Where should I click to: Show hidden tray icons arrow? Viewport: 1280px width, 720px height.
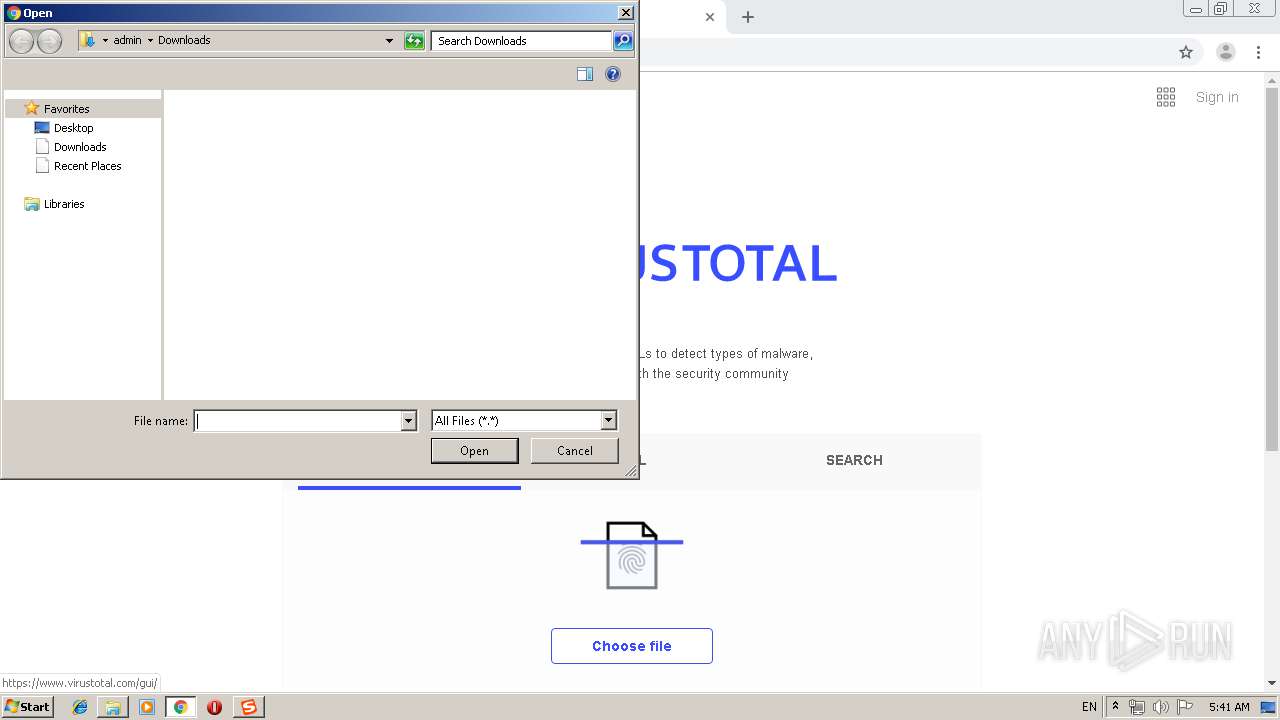pyautogui.click(x=1115, y=707)
